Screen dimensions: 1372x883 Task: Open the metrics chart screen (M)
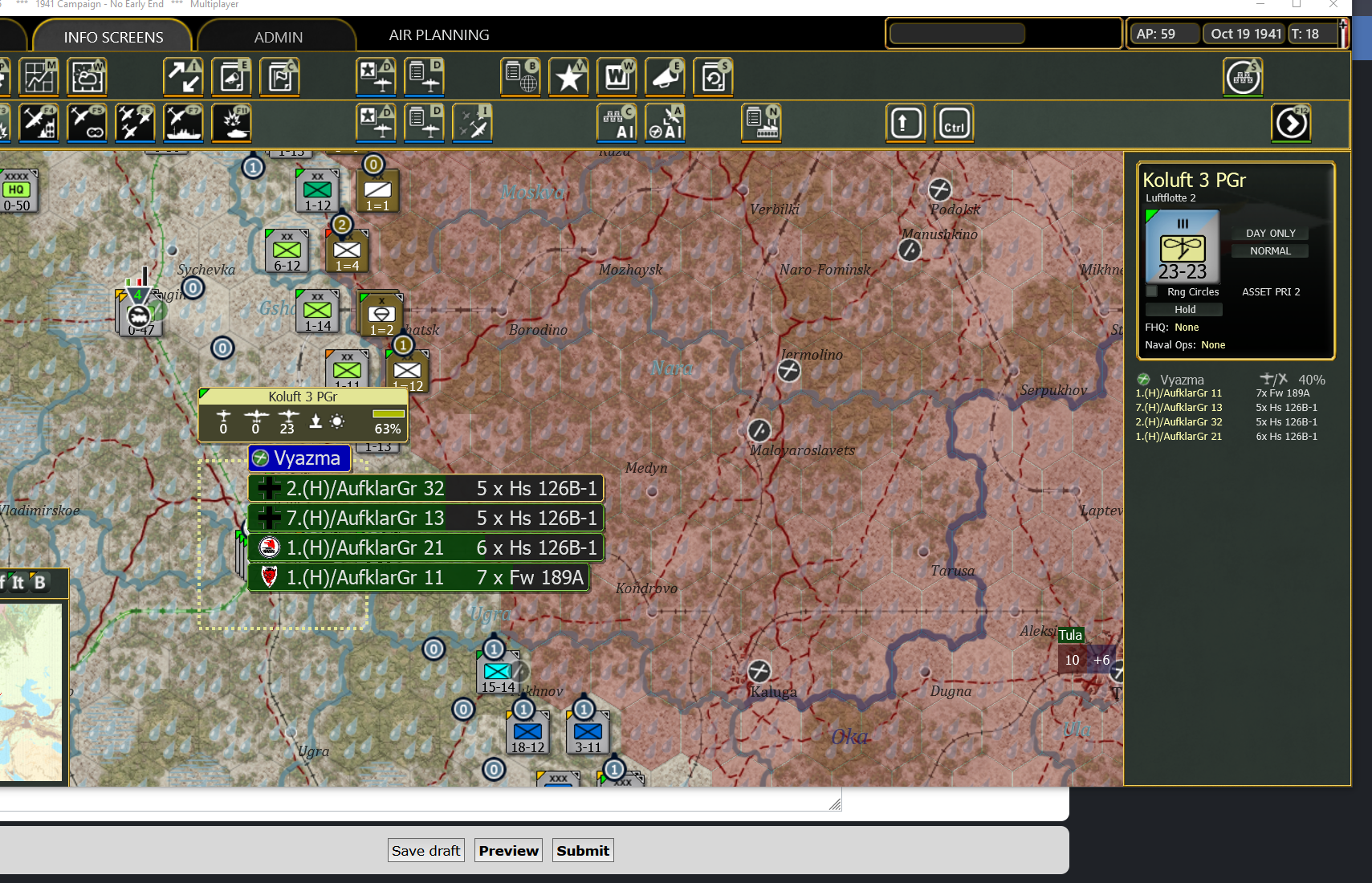click(x=39, y=77)
